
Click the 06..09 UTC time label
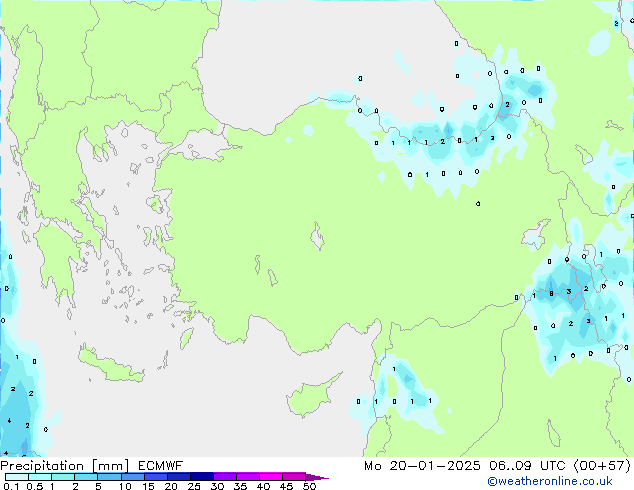tap(526, 466)
